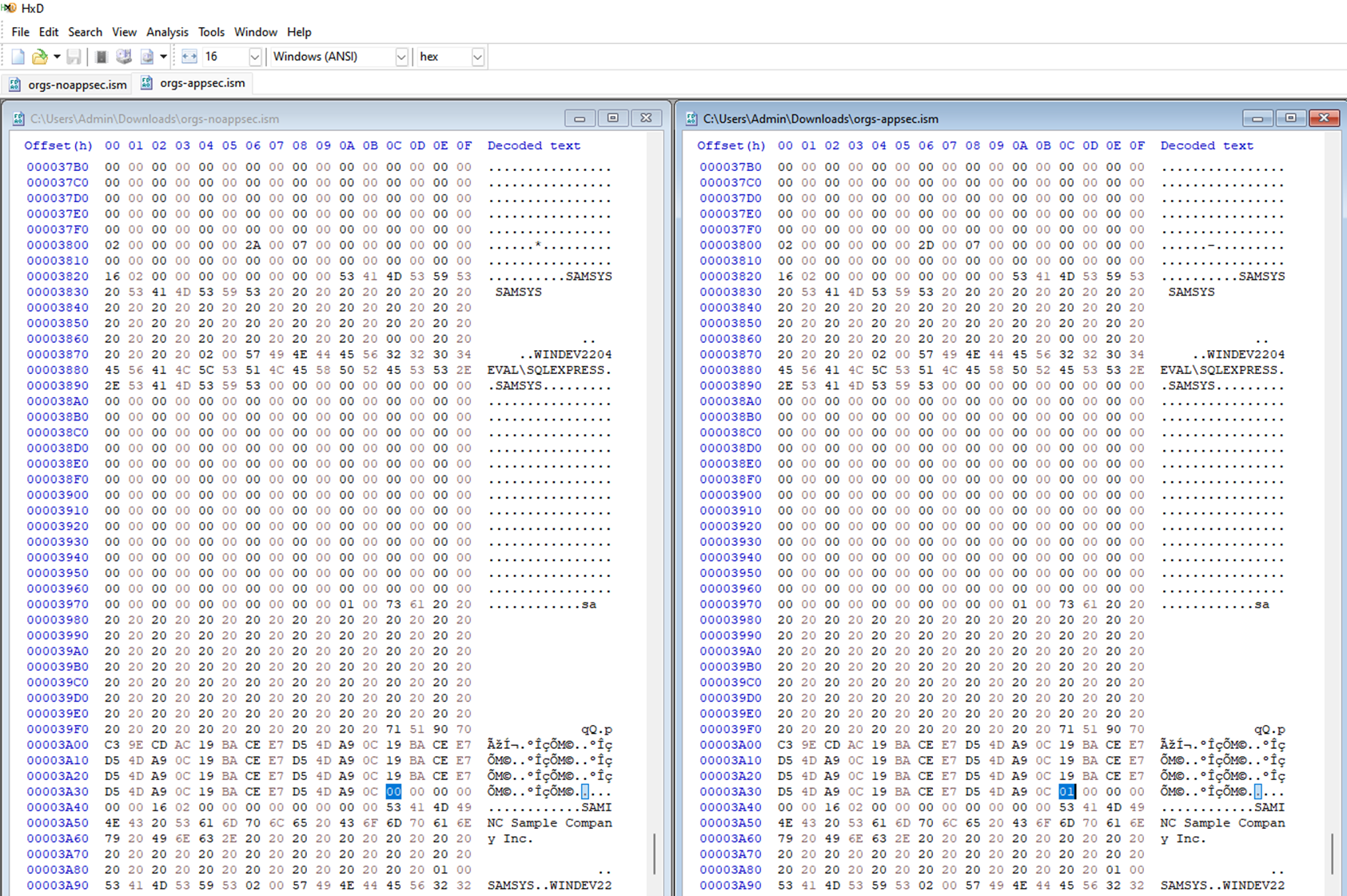Screen dimensions: 1347x896
Task: Click the Open file folder icon
Action: (39, 57)
